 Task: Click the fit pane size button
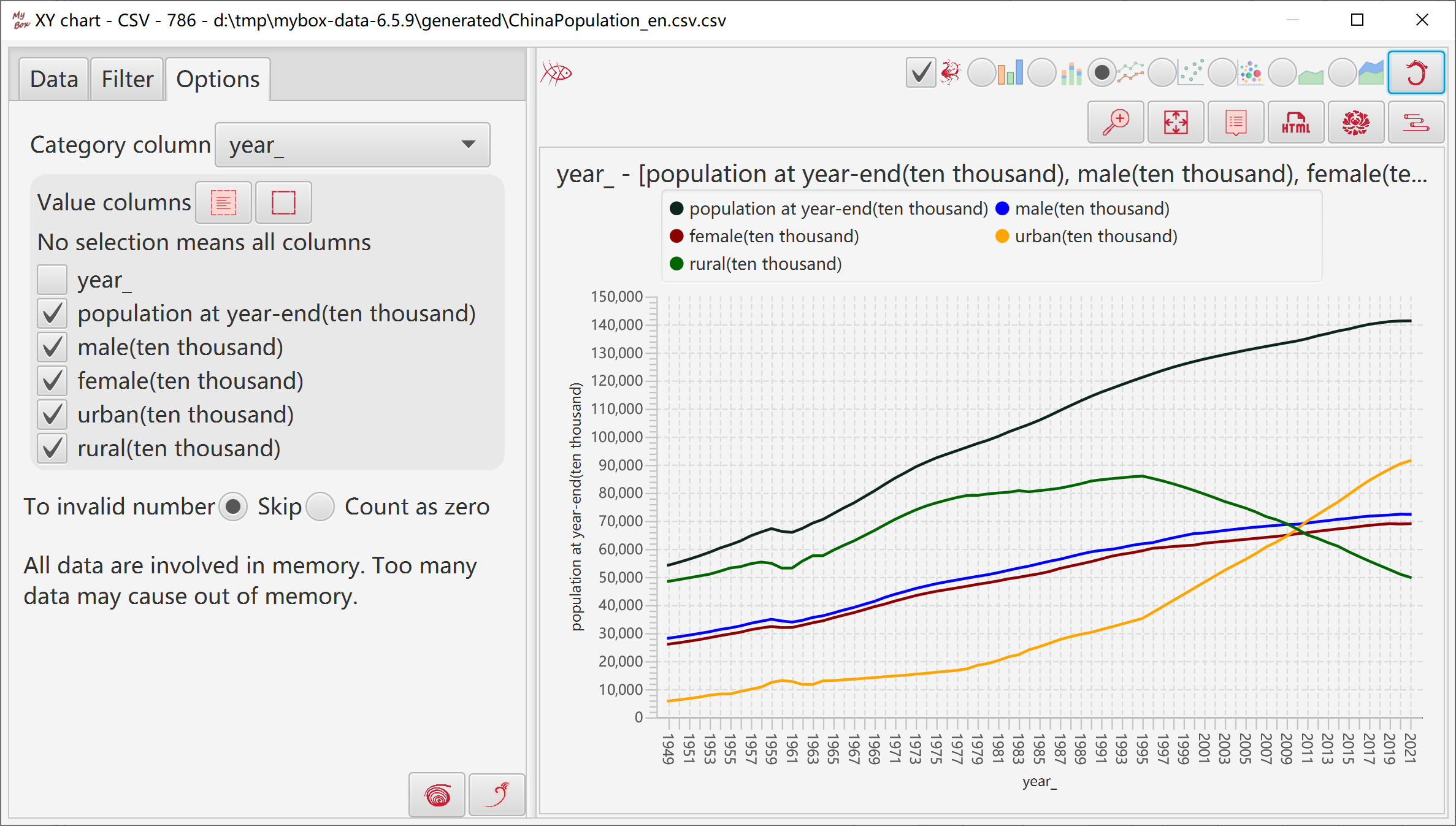(1176, 123)
